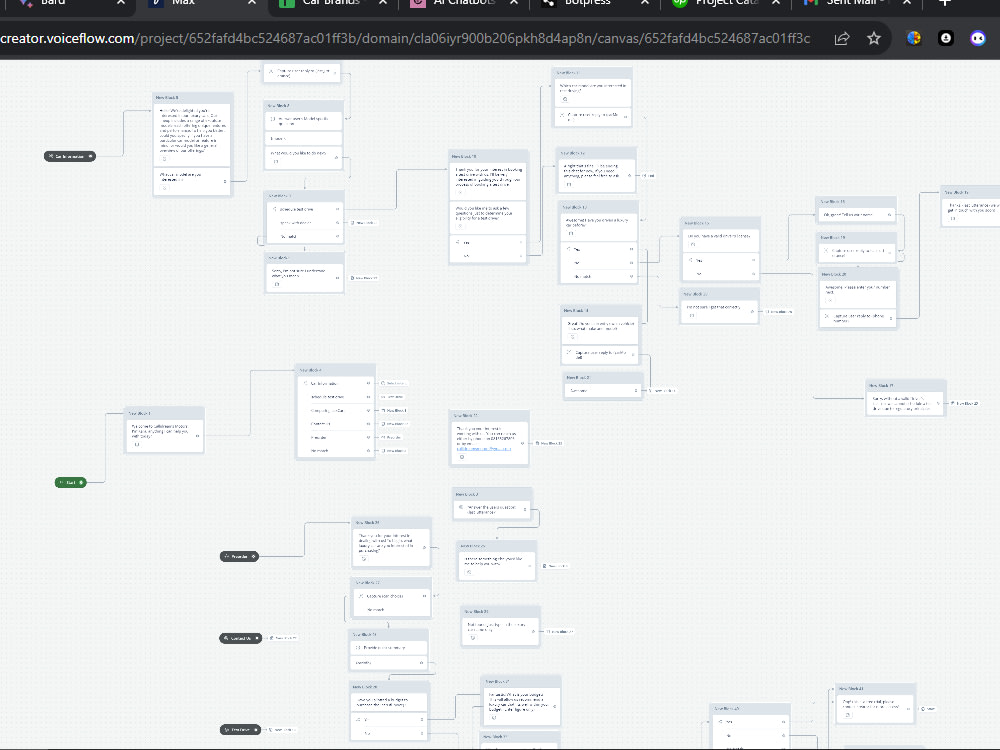The width and height of the screenshot is (1000, 750).
Task: Select the New Block 8 header
Action: (193, 98)
